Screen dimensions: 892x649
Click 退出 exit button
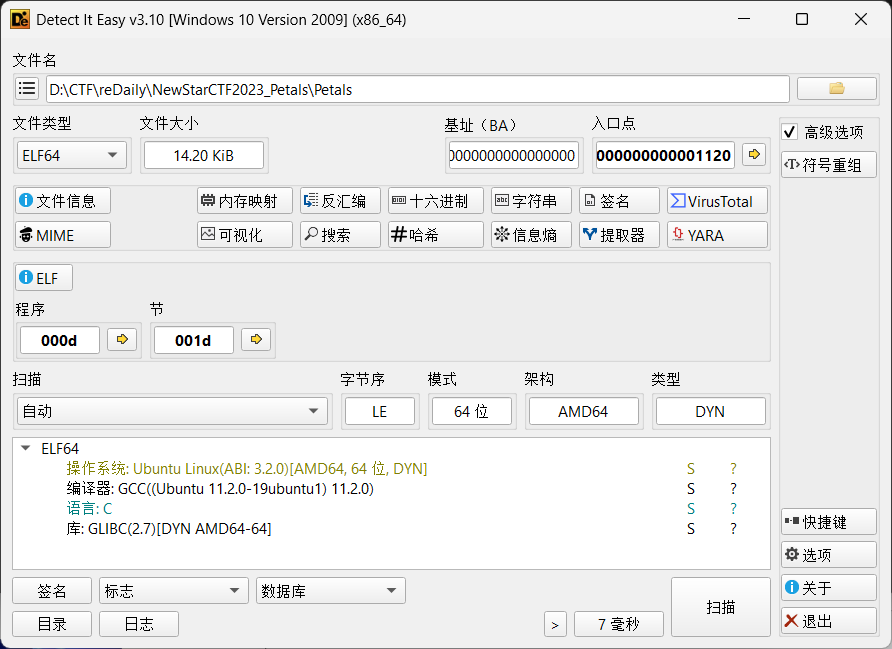tap(828, 621)
